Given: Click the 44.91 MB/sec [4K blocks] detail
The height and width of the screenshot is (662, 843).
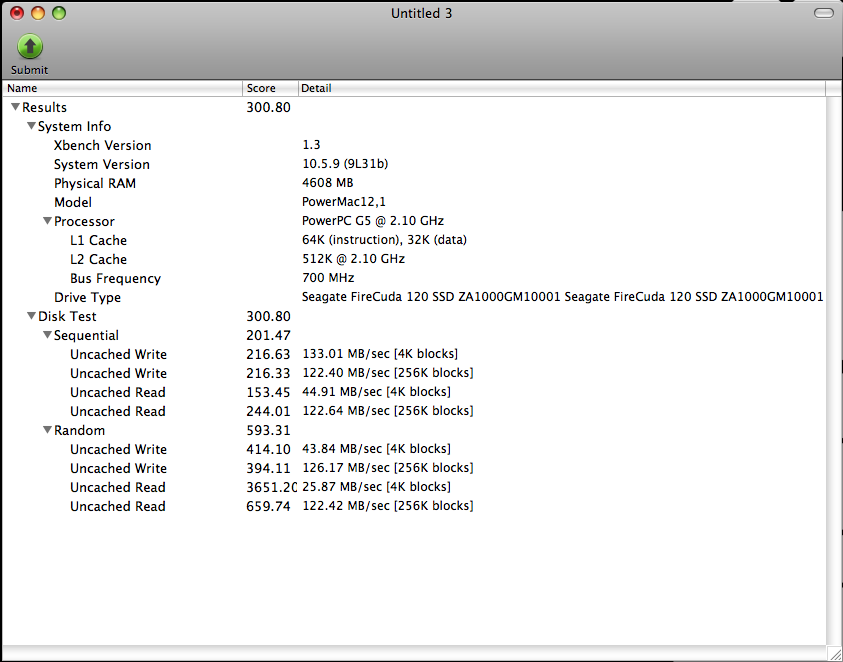Looking at the screenshot, I should click(x=376, y=392).
